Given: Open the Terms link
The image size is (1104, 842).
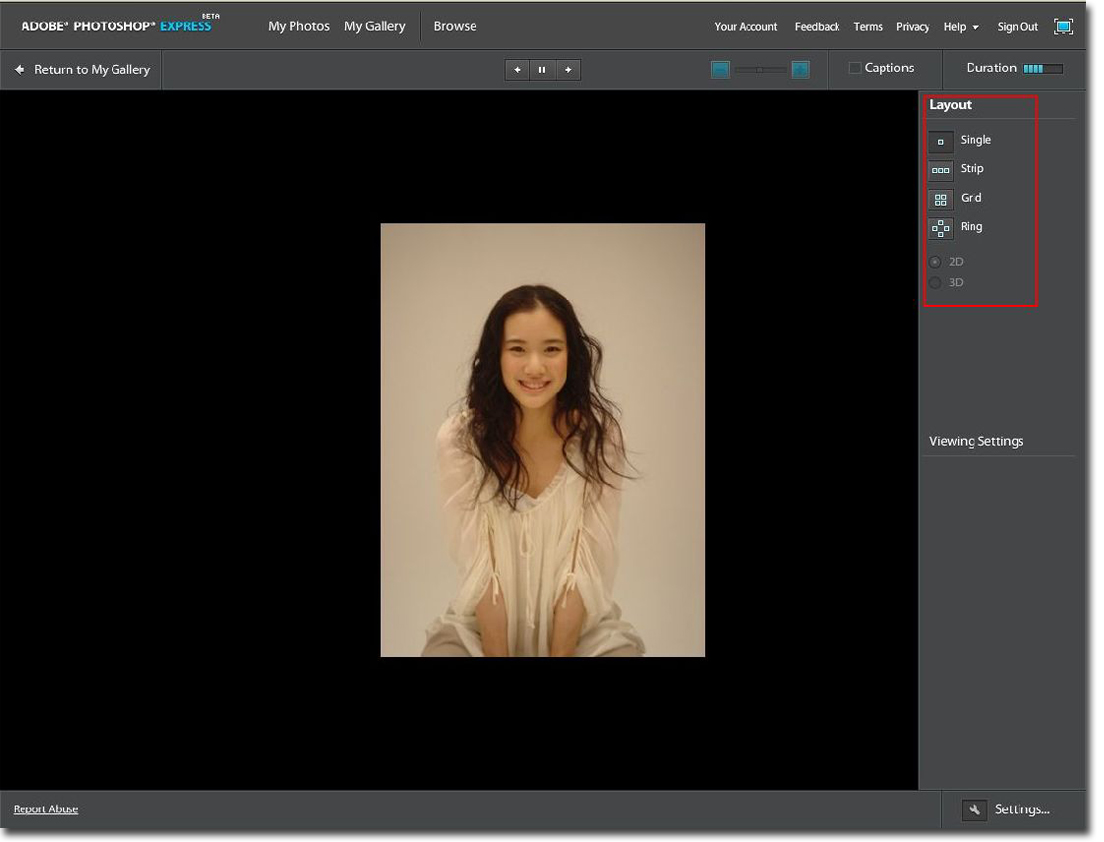Looking at the screenshot, I should (868, 27).
